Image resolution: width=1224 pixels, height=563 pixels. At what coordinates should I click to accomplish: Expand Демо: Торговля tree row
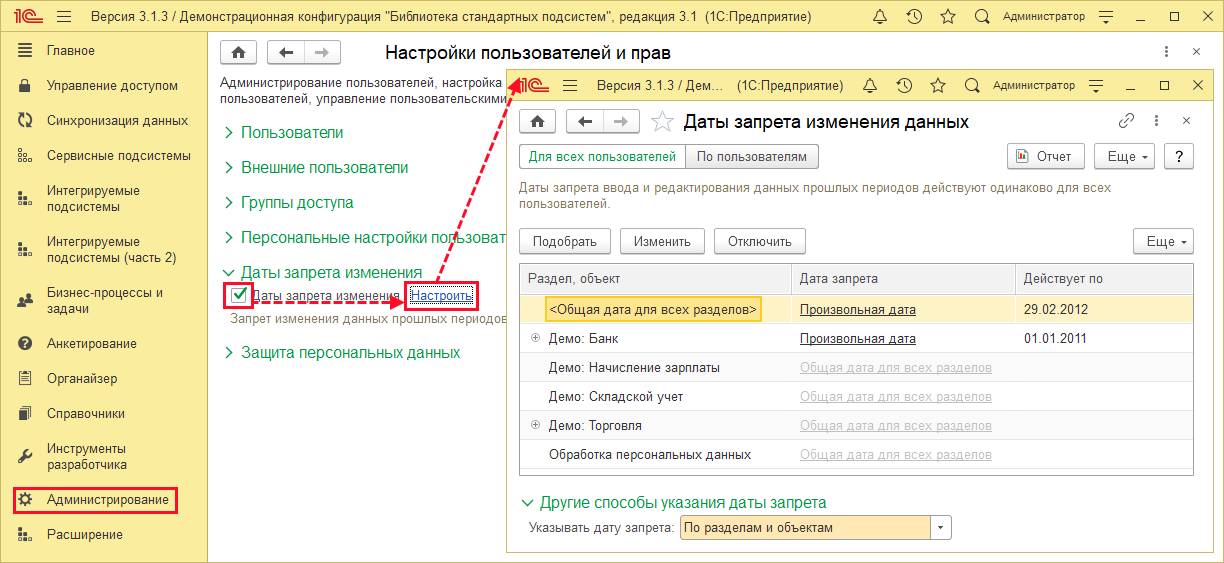pyautogui.click(x=536, y=425)
